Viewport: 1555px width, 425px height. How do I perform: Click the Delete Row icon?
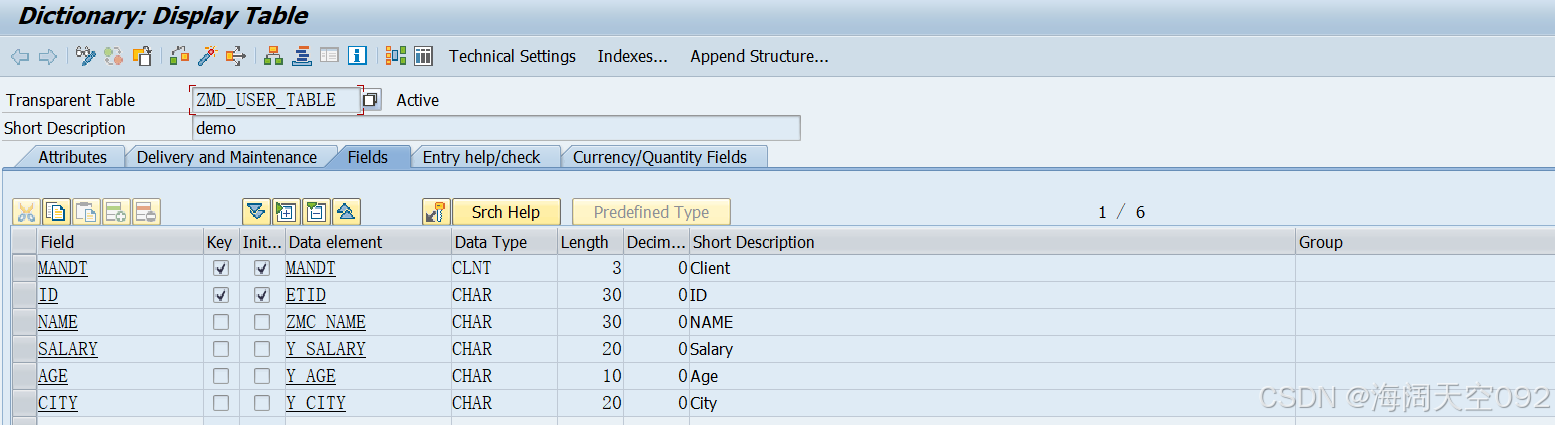tap(146, 212)
